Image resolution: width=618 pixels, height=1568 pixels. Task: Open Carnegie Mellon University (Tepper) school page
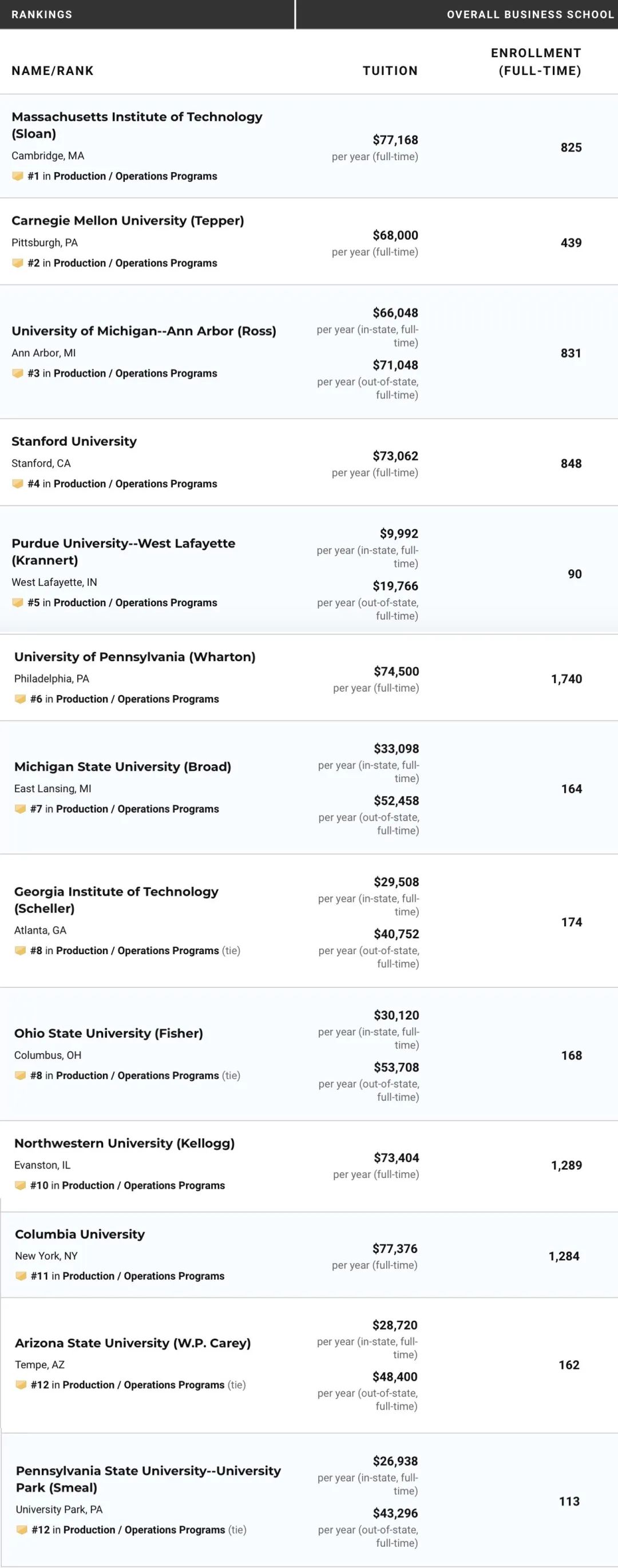[x=128, y=220]
